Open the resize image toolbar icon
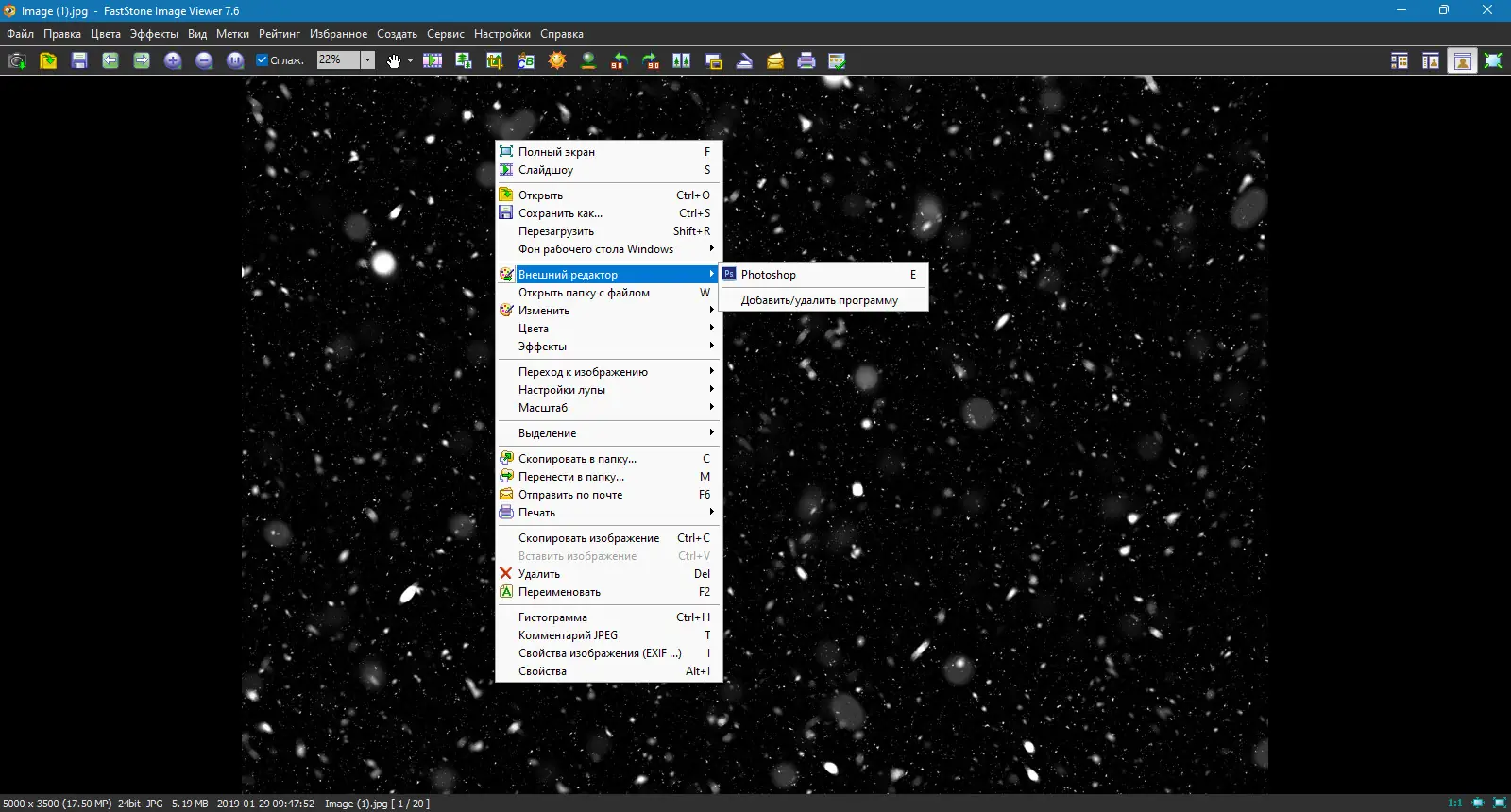1511x812 pixels. 464,60
